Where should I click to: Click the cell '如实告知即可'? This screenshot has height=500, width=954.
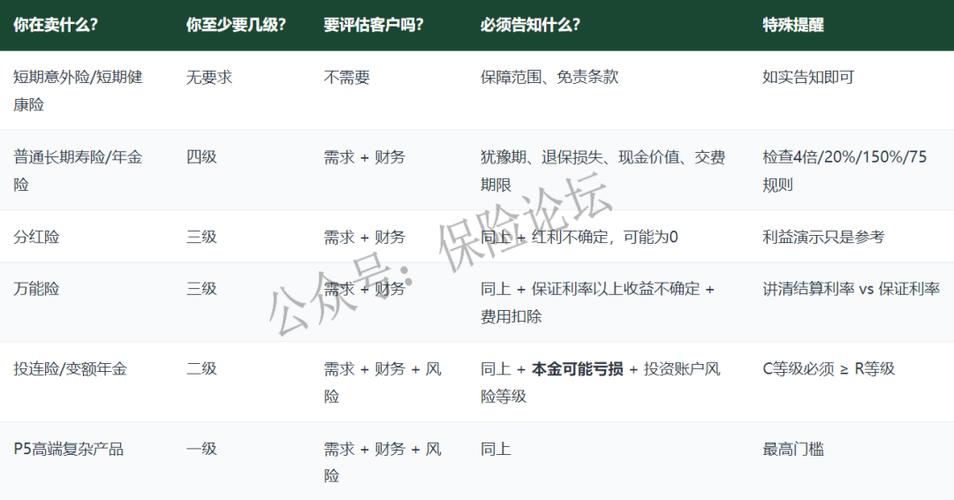pos(808,77)
